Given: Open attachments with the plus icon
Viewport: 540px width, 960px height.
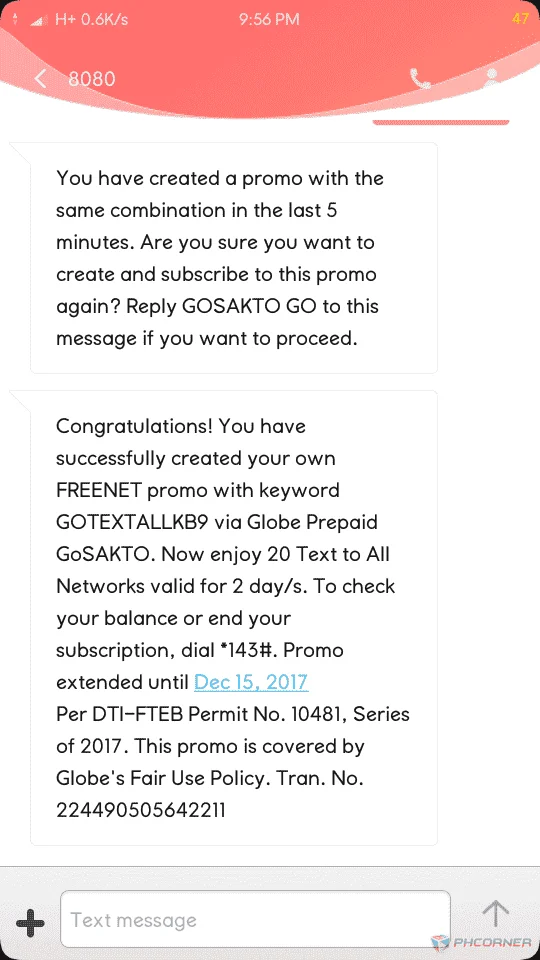Looking at the screenshot, I should click(x=29, y=920).
